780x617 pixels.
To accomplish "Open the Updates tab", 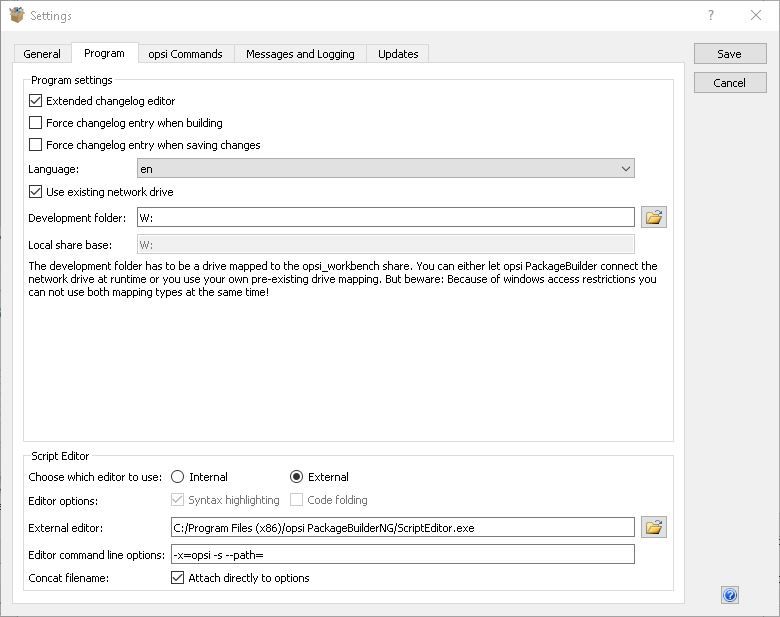I will coord(398,54).
